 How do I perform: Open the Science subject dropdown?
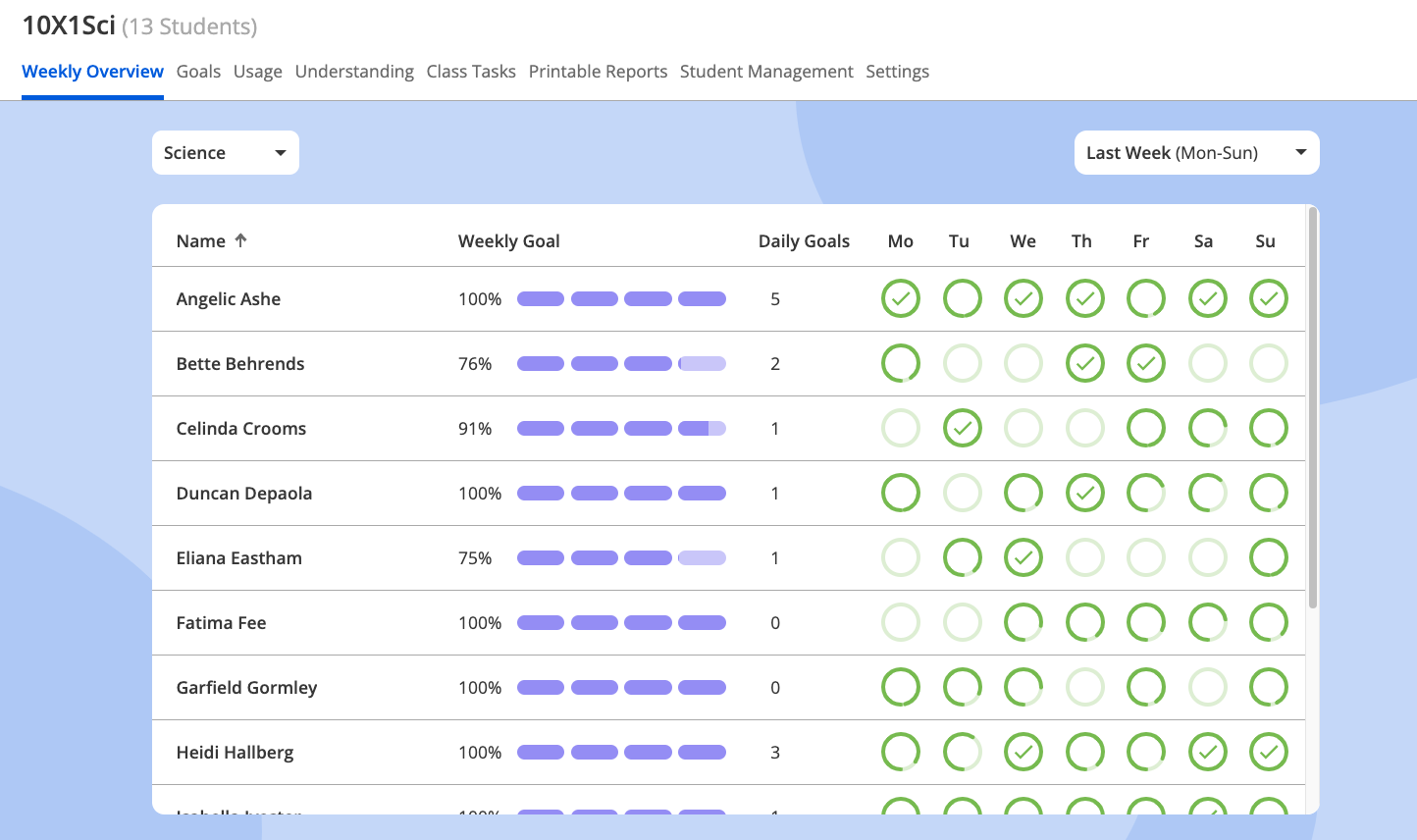pos(226,153)
